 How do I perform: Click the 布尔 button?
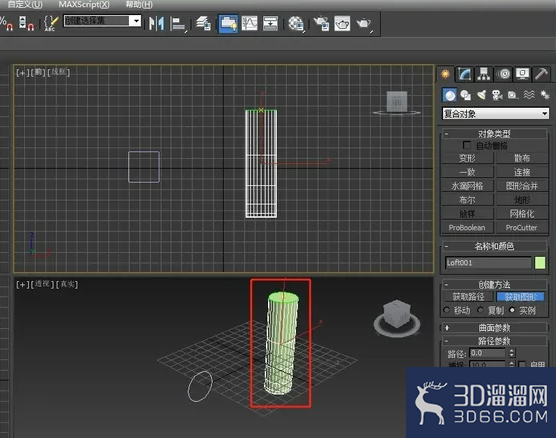tap(467, 200)
